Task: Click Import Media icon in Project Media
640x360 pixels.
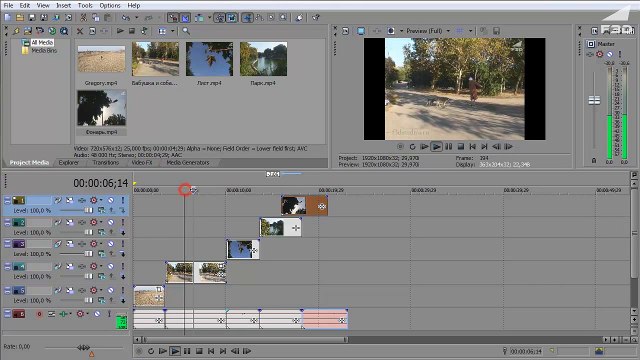Action: click(16, 31)
